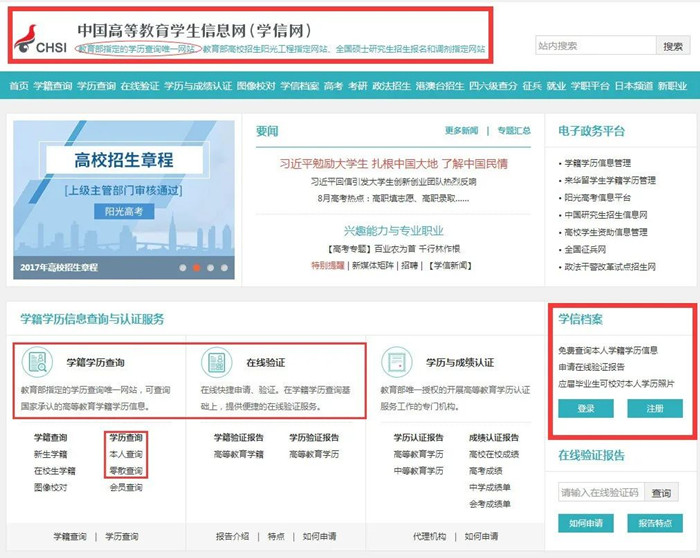Image resolution: width=700 pixels, height=558 pixels.
Task: Open the 兴趣能力与专业职业 headline
Action: point(393,231)
